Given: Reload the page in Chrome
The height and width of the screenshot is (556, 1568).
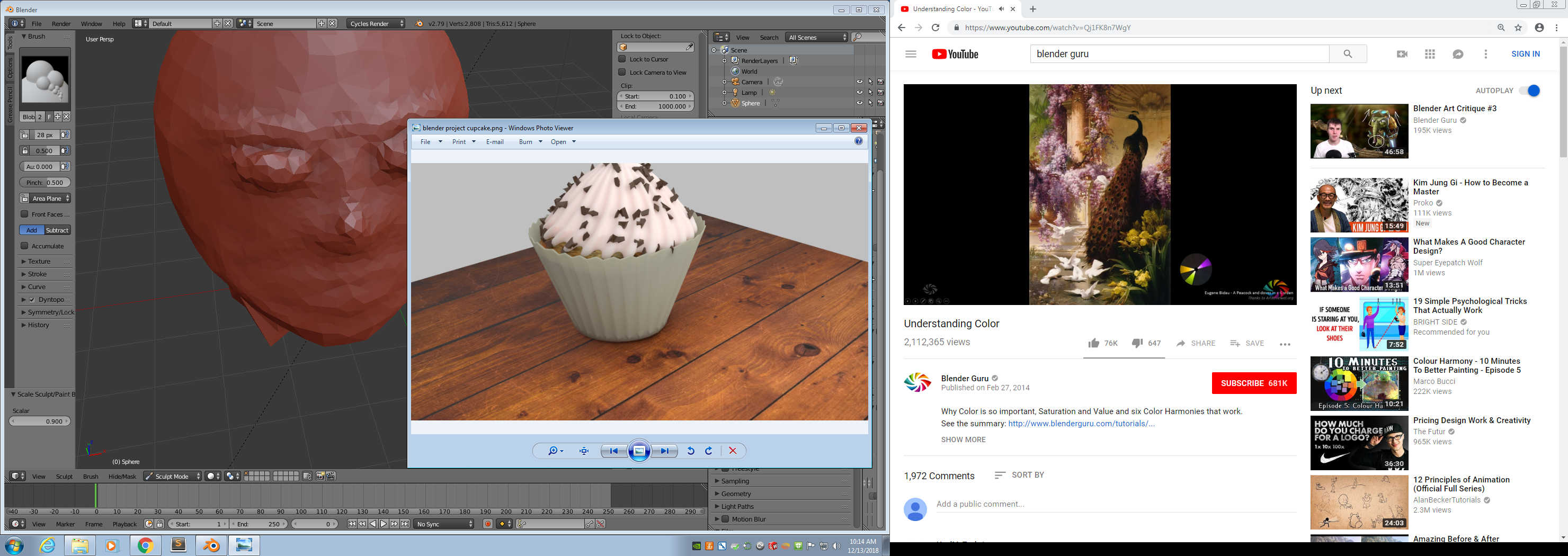Looking at the screenshot, I should click(936, 28).
